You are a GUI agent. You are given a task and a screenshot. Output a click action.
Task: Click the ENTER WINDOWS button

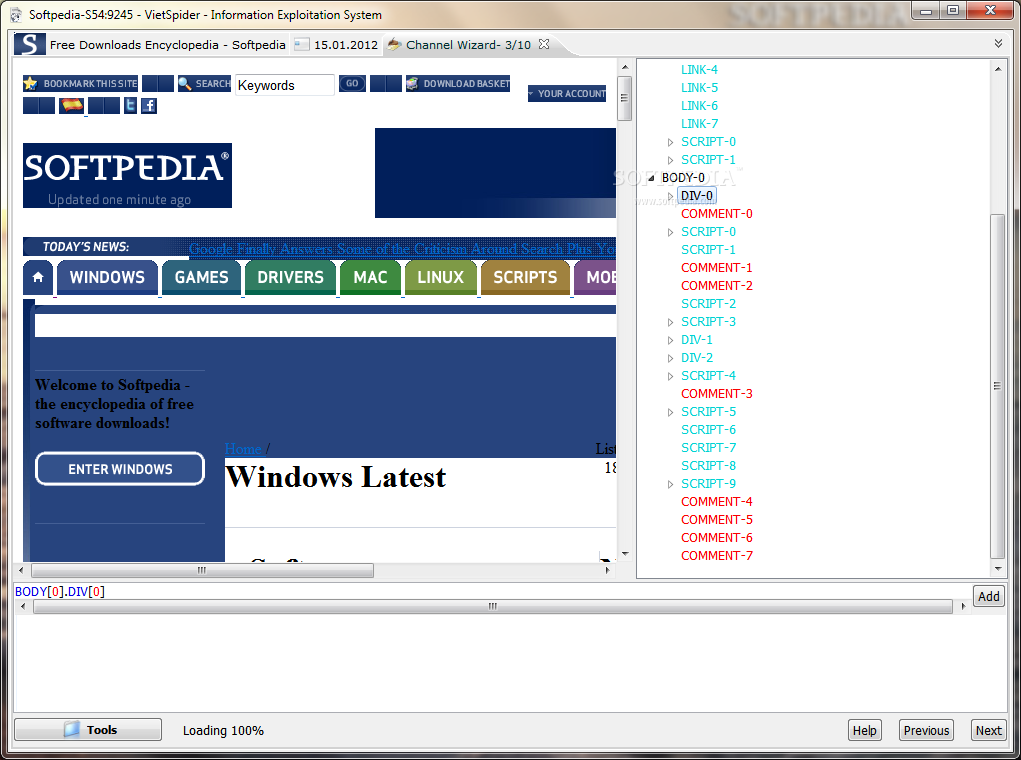point(120,469)
